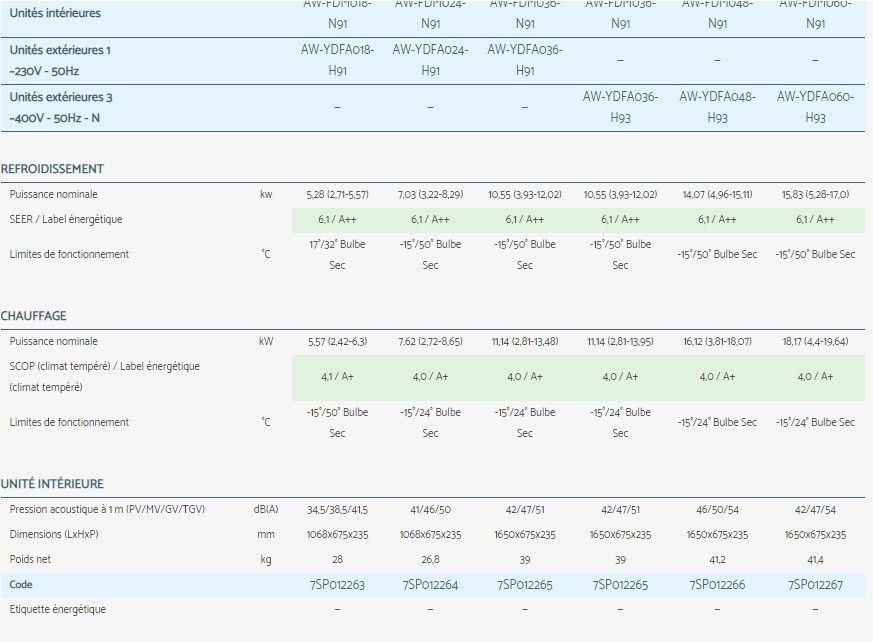Click outdoor unit AW-YDFA018-H91 cell

tap(337, 60)
